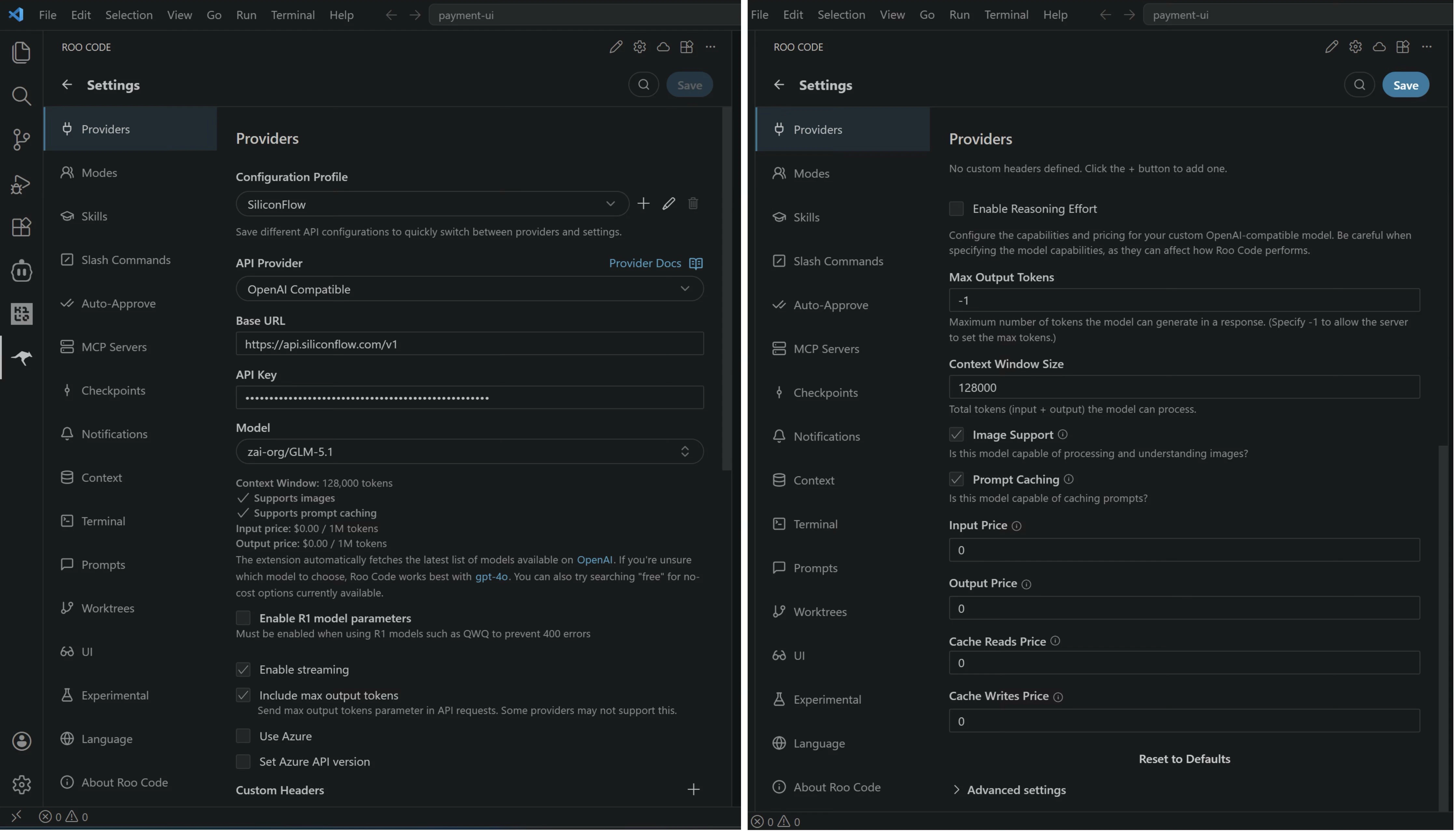Open the API Provider OpenAI Compatible dropdown
1456x831 pixels.
pyautogui.click(x=469, y=289)
